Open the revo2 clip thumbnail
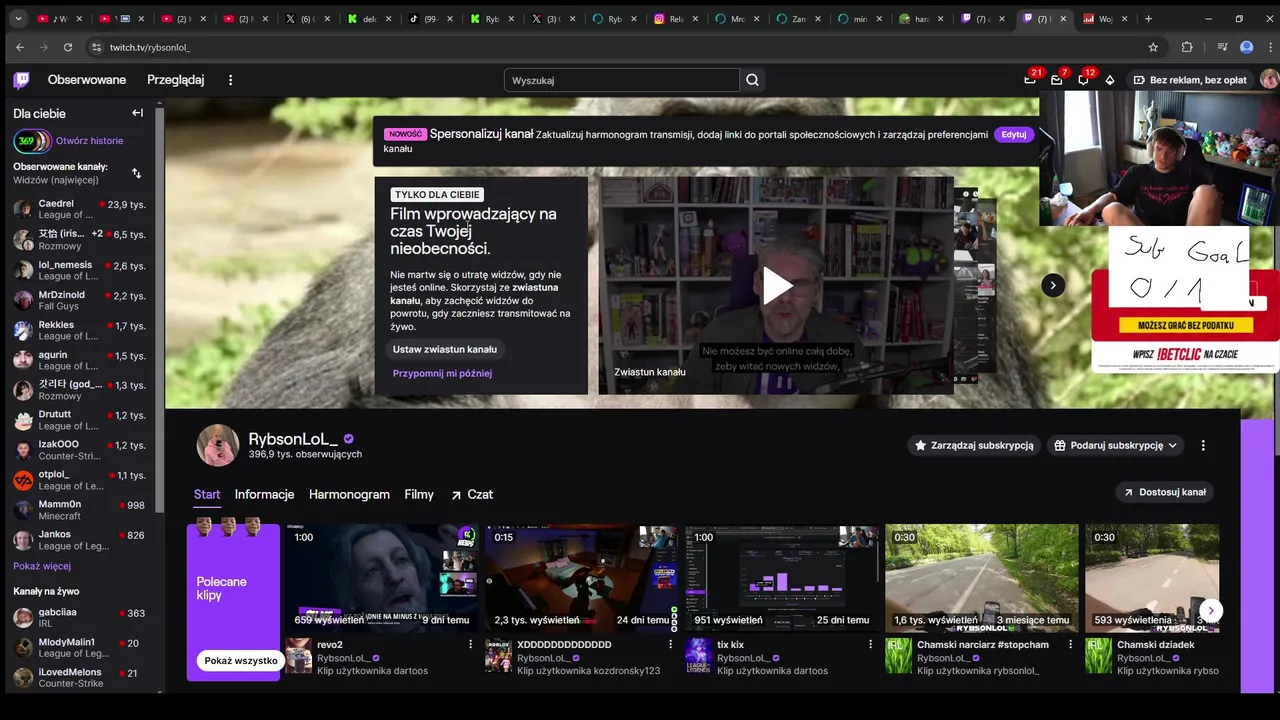Screen dimensions: 1280x720 (x=382, y=578)
